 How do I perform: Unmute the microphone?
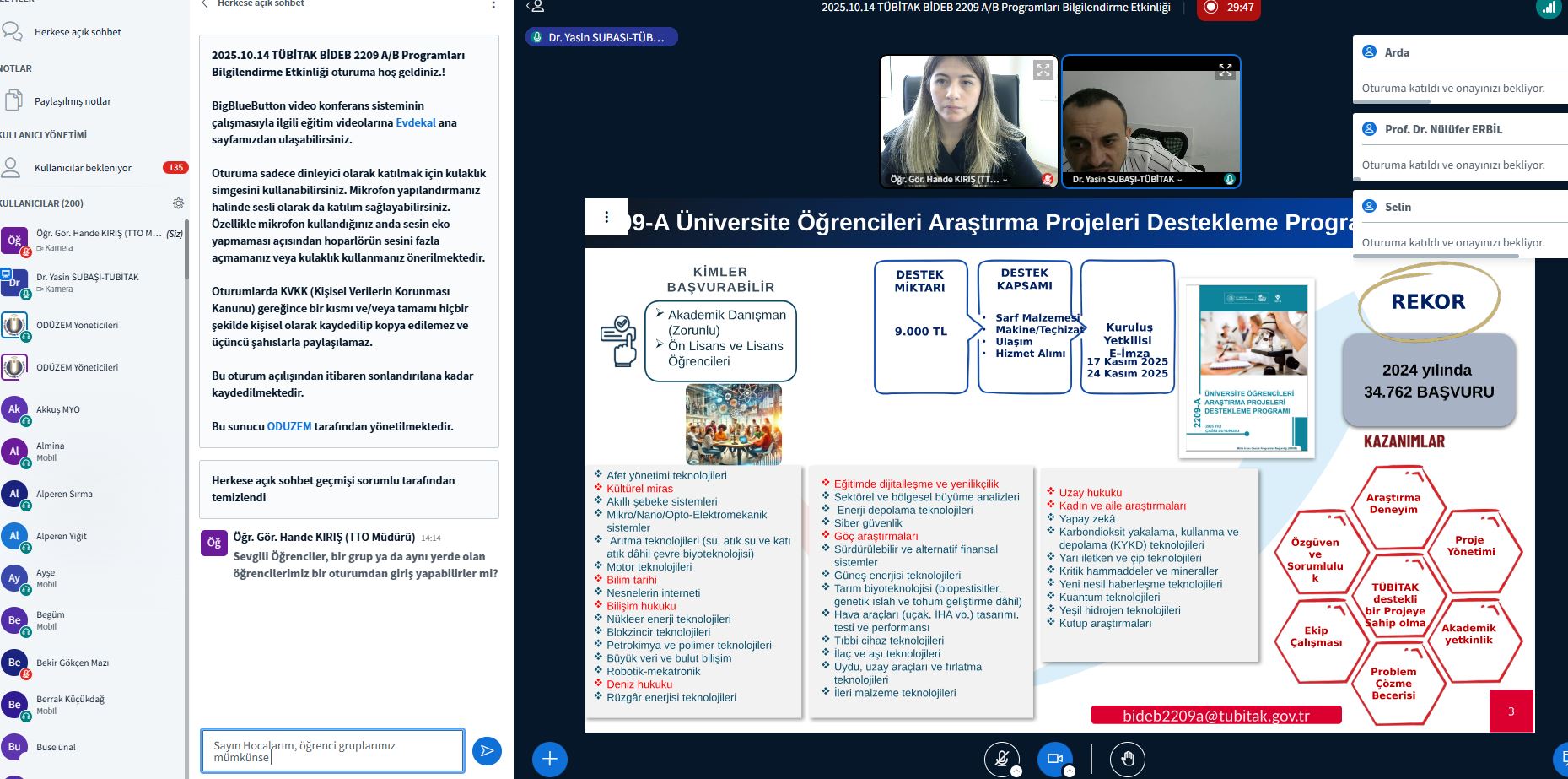tap(1002, 759)
